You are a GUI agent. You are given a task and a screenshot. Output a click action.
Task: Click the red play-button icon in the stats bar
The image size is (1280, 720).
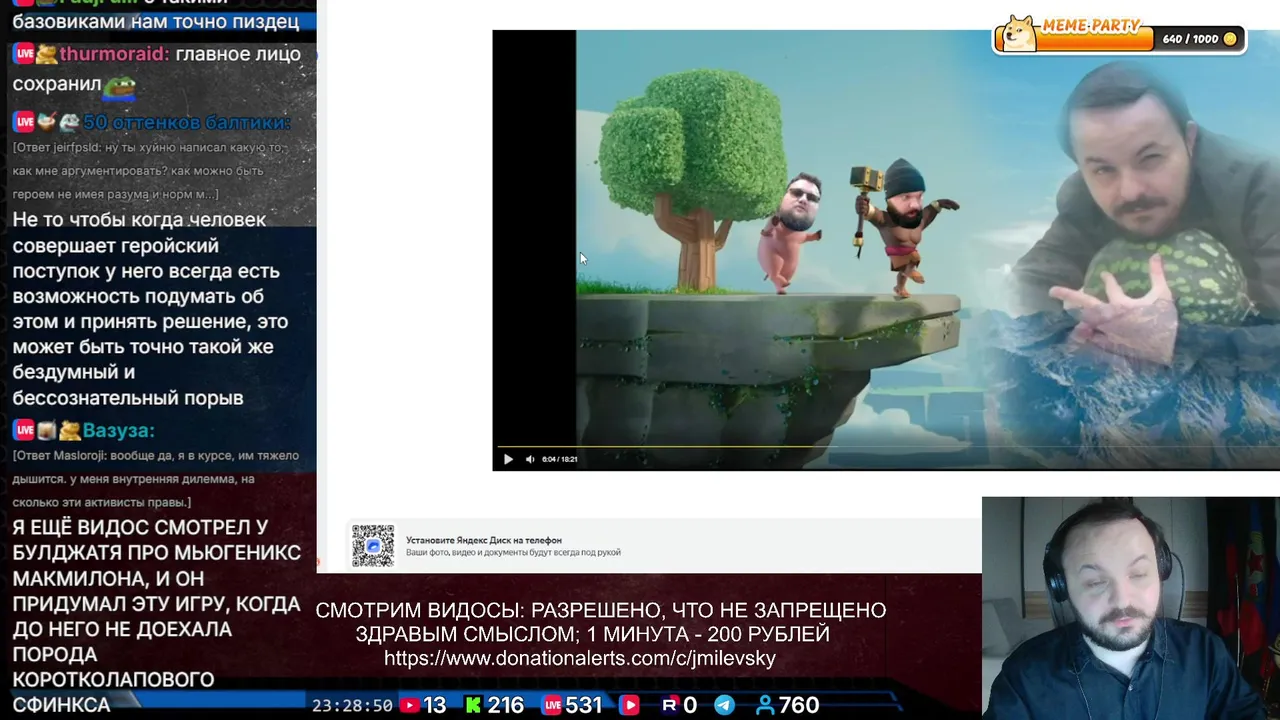(x=629, y=705)
